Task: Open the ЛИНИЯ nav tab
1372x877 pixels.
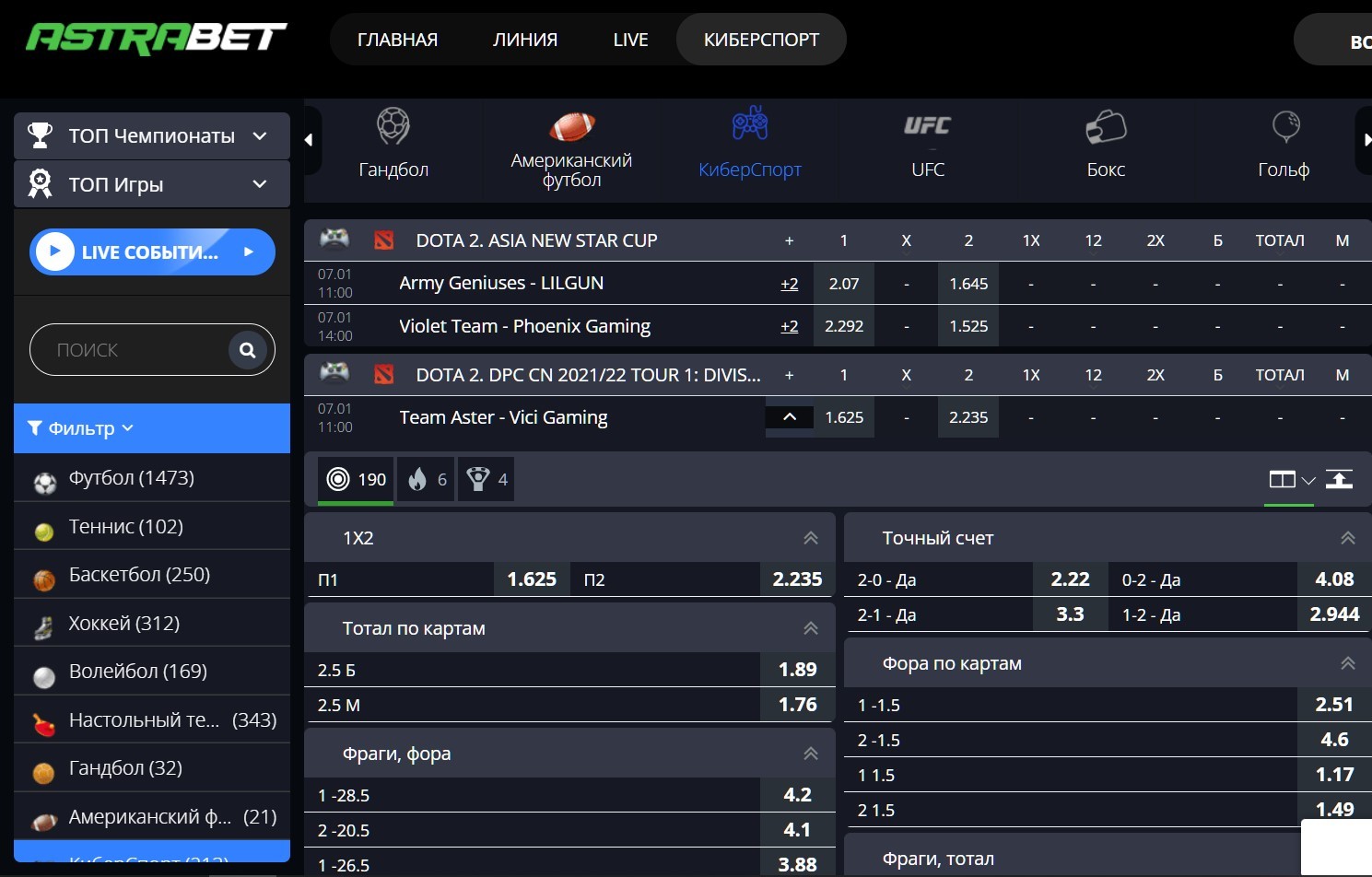Action: pyautogui.click(x=525, y=40)
